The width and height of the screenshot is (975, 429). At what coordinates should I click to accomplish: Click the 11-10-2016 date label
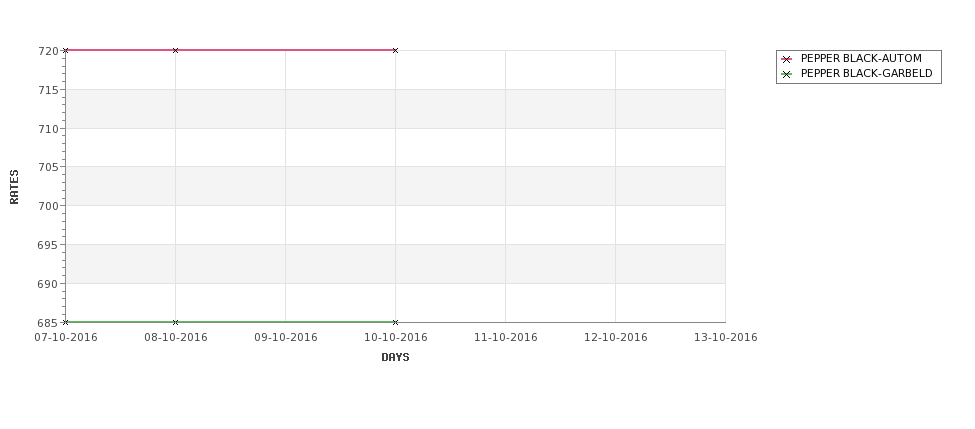506,338
